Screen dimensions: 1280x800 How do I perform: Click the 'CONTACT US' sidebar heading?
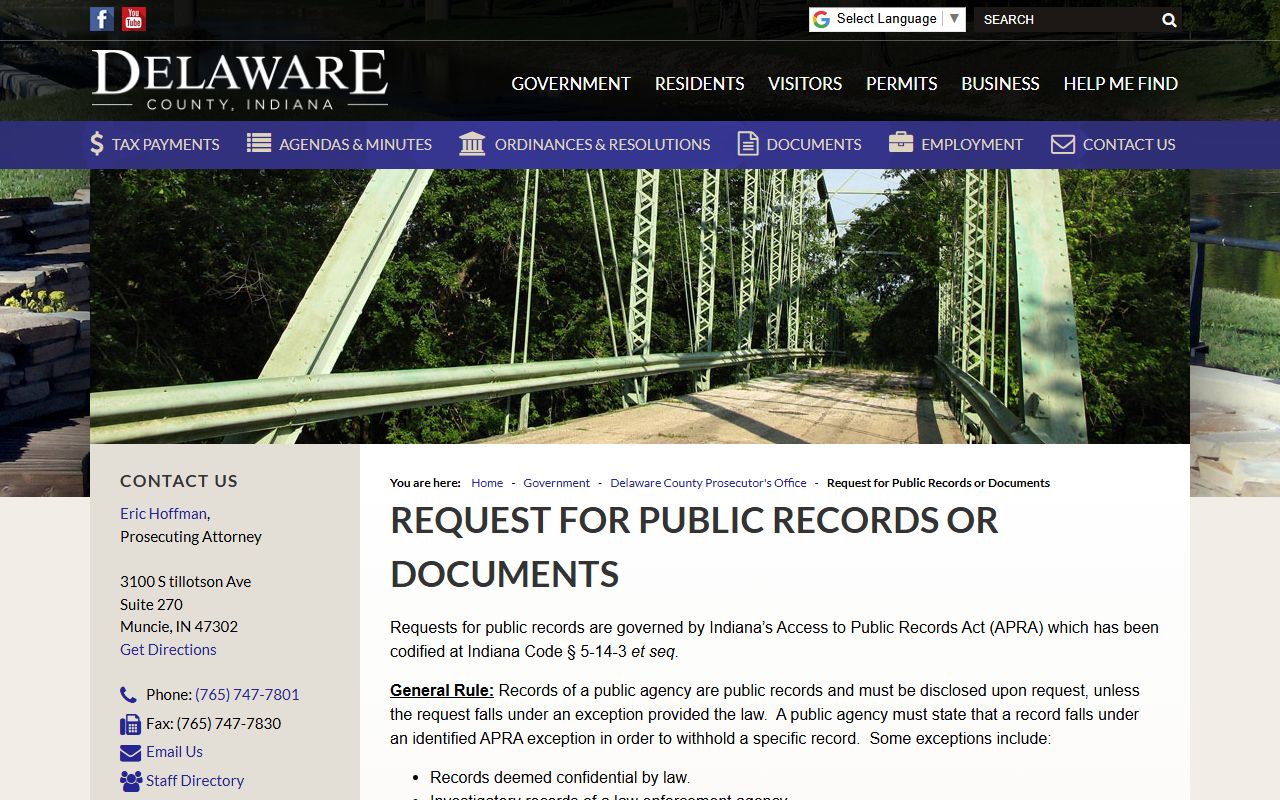(x=179, y=481)
